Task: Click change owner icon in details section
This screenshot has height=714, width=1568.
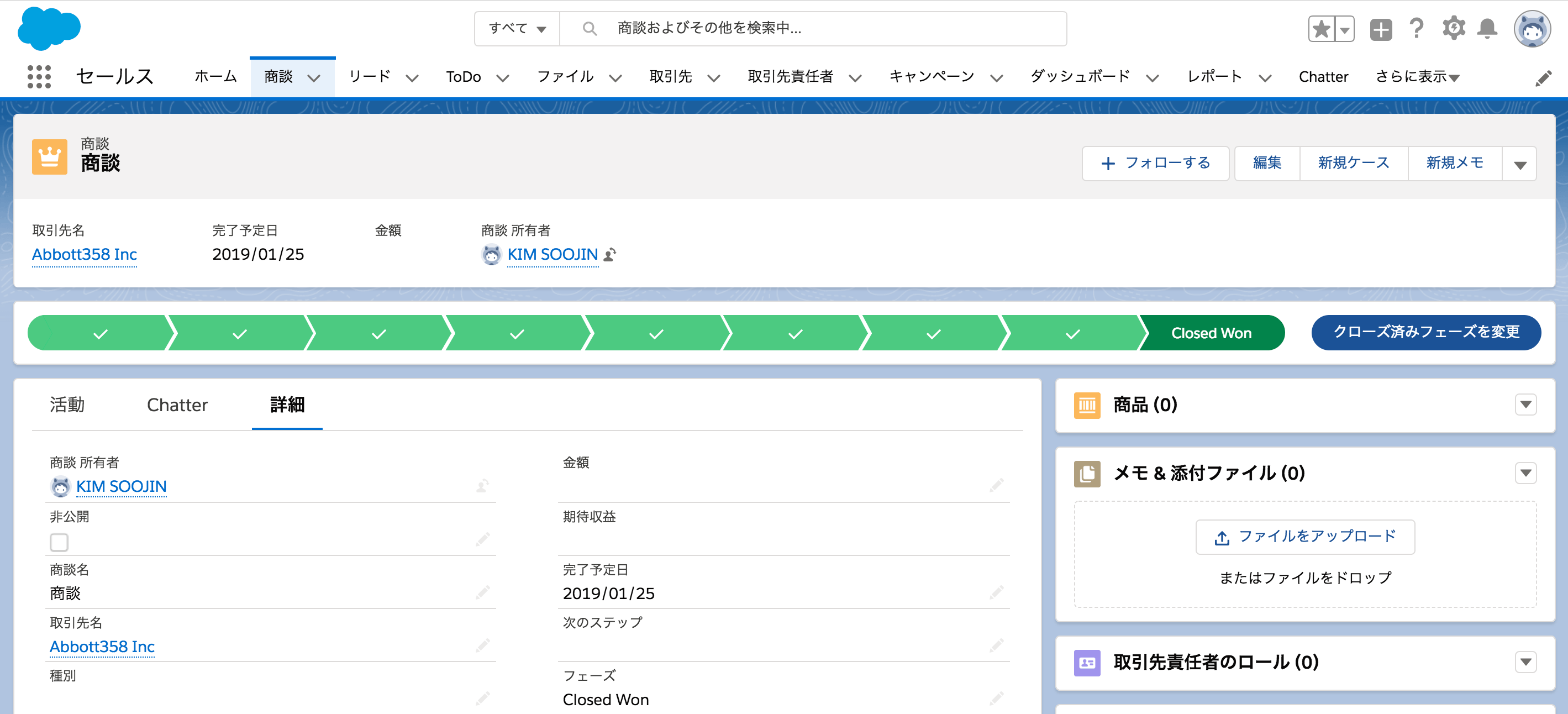Action: pyautogui.click(x=482, y=486)
